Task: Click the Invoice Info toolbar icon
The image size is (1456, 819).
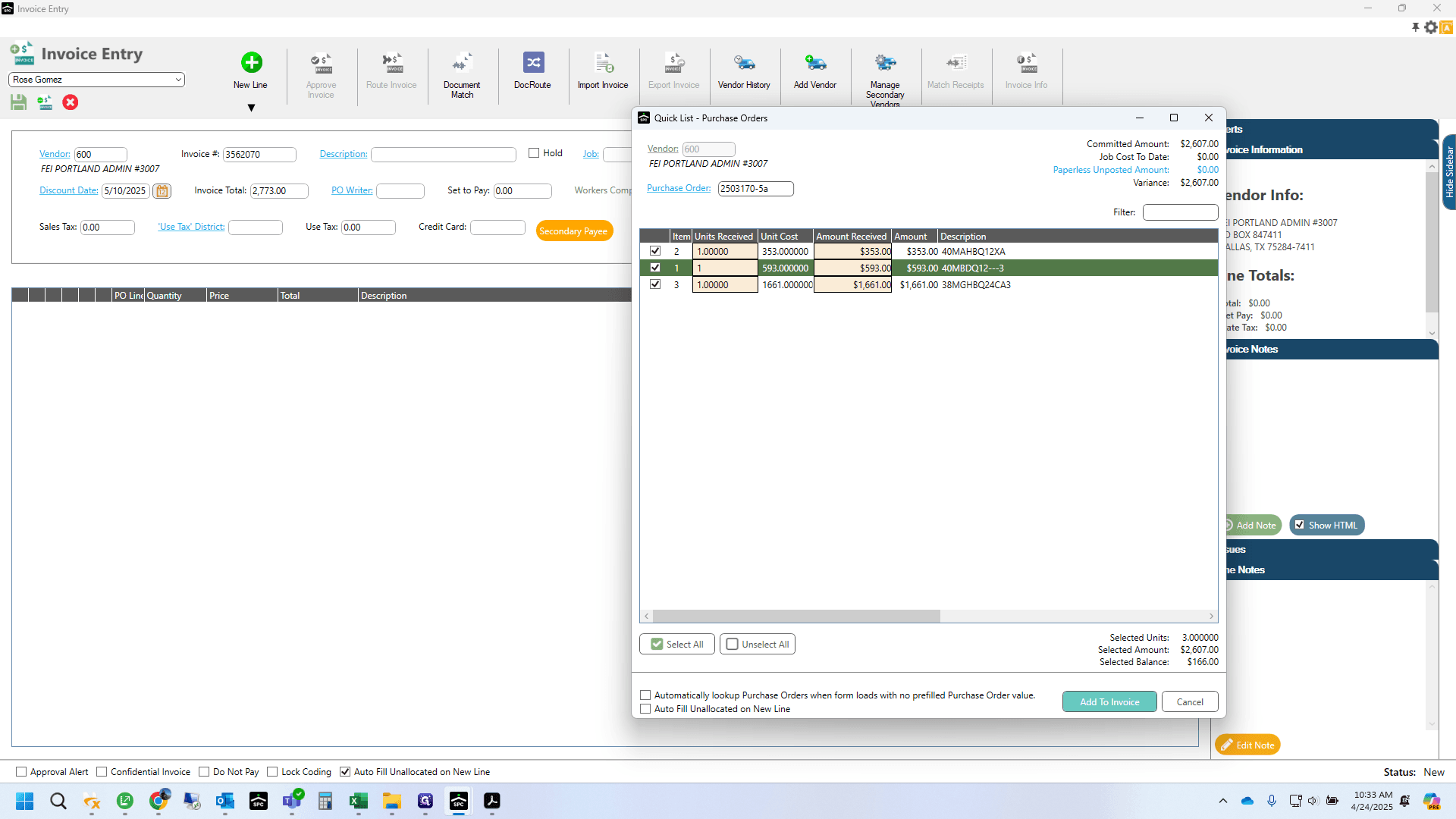Action: tap(1027, 62)
